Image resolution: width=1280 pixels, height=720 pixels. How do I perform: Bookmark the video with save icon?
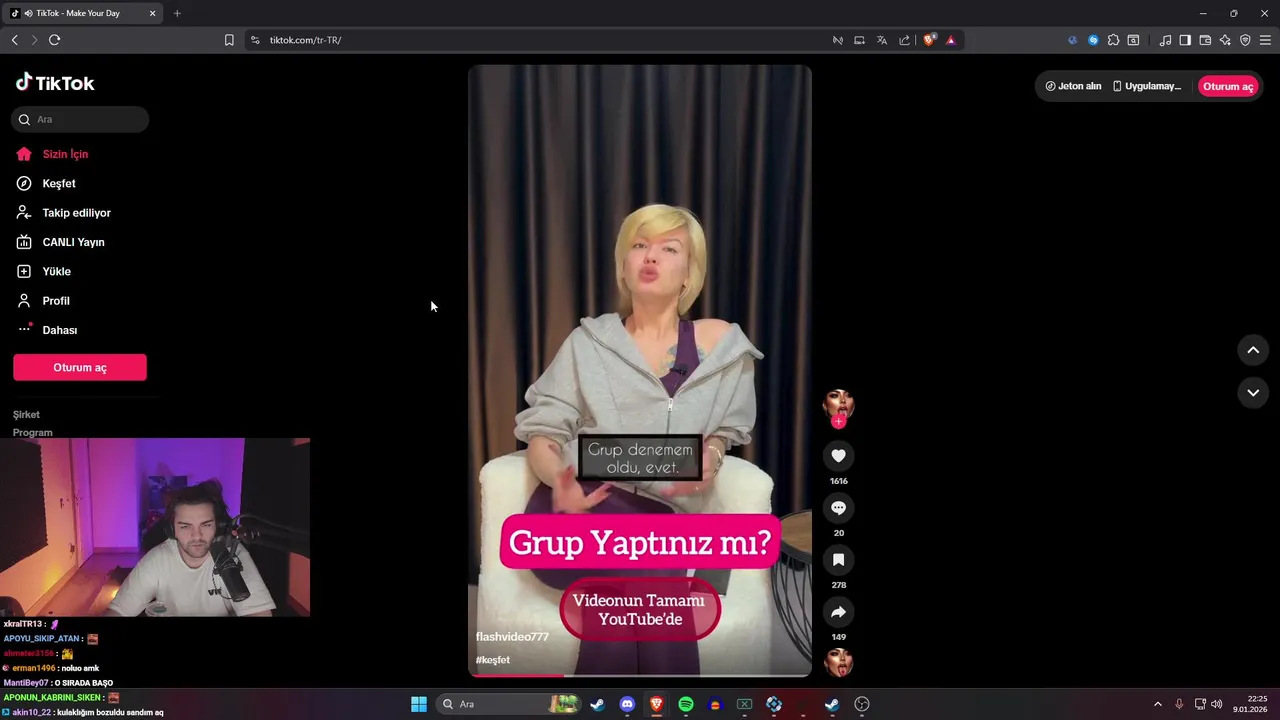(838, 560)
